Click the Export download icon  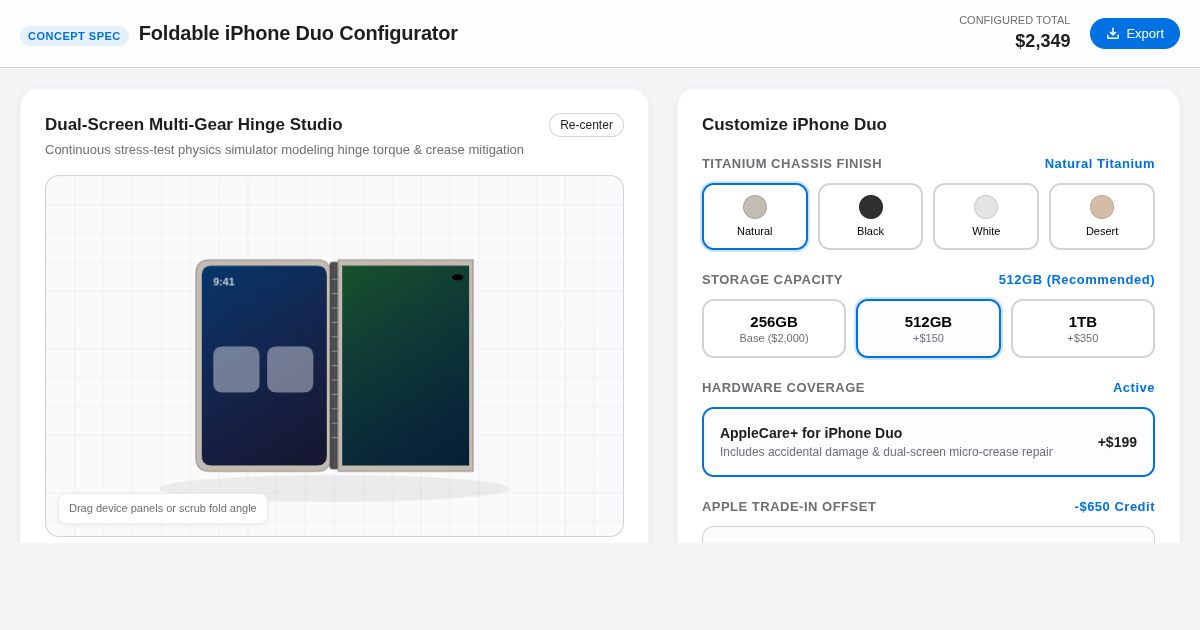[1113, 33]
